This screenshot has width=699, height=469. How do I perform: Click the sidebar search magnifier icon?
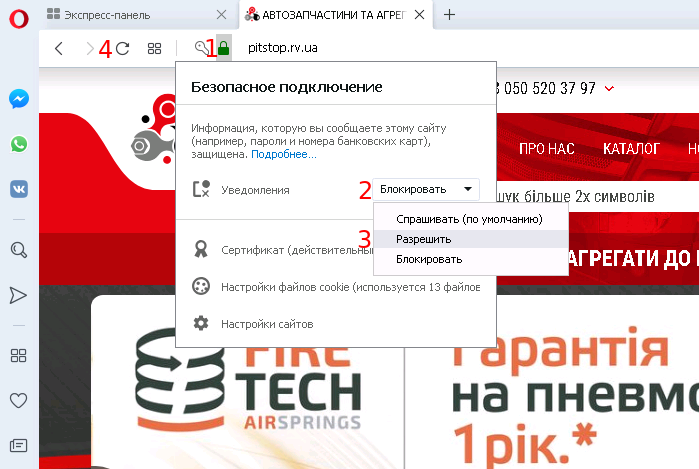(19, 250)
